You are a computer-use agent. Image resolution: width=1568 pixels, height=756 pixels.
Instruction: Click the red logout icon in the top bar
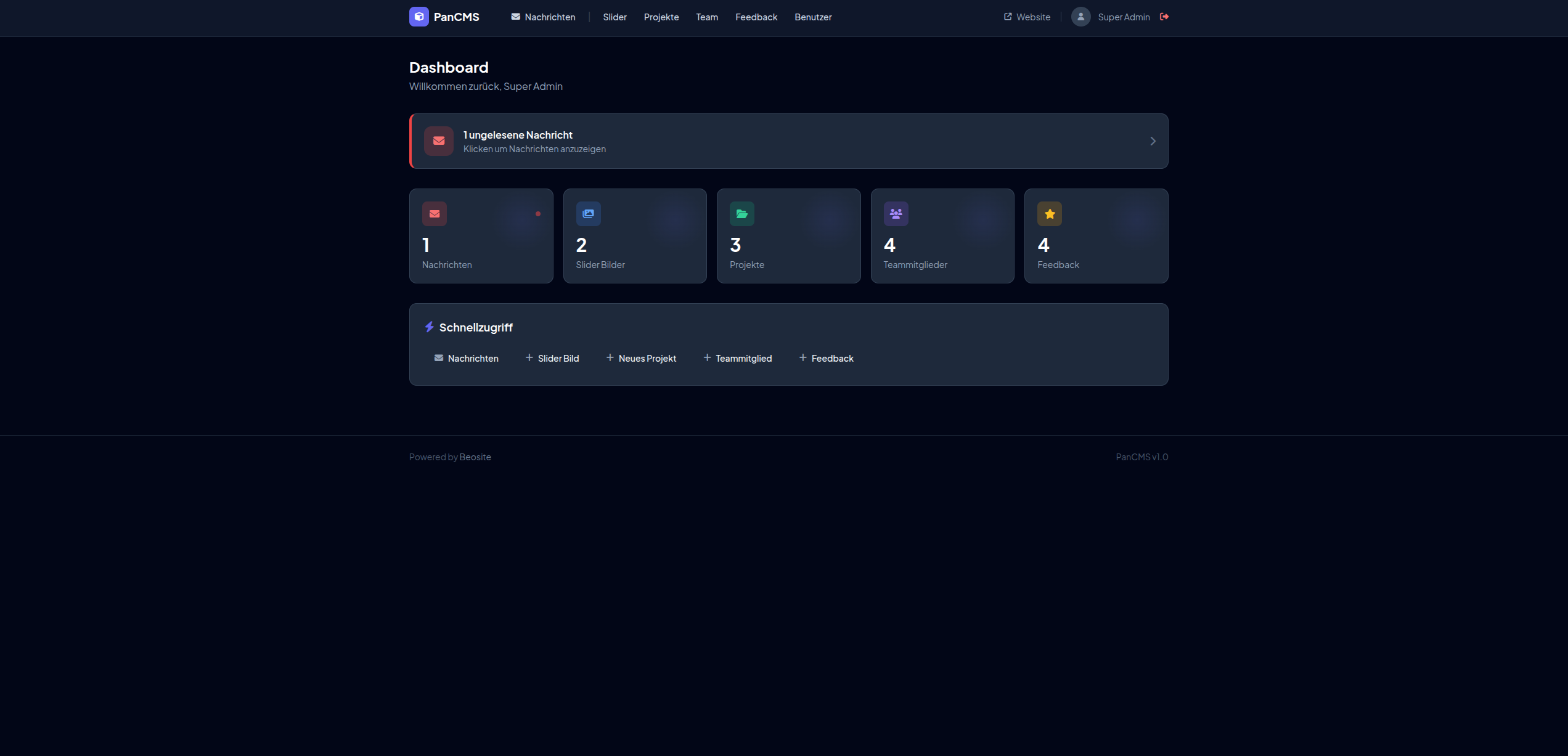point(1164,17)
